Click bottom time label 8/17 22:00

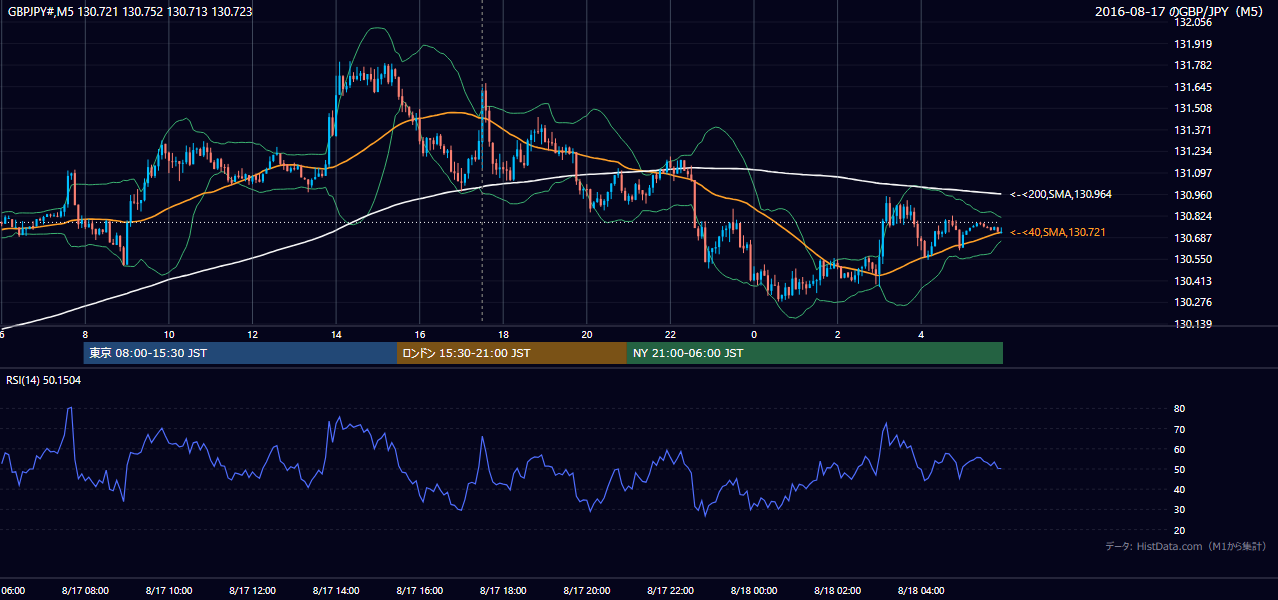coord(670,590)
